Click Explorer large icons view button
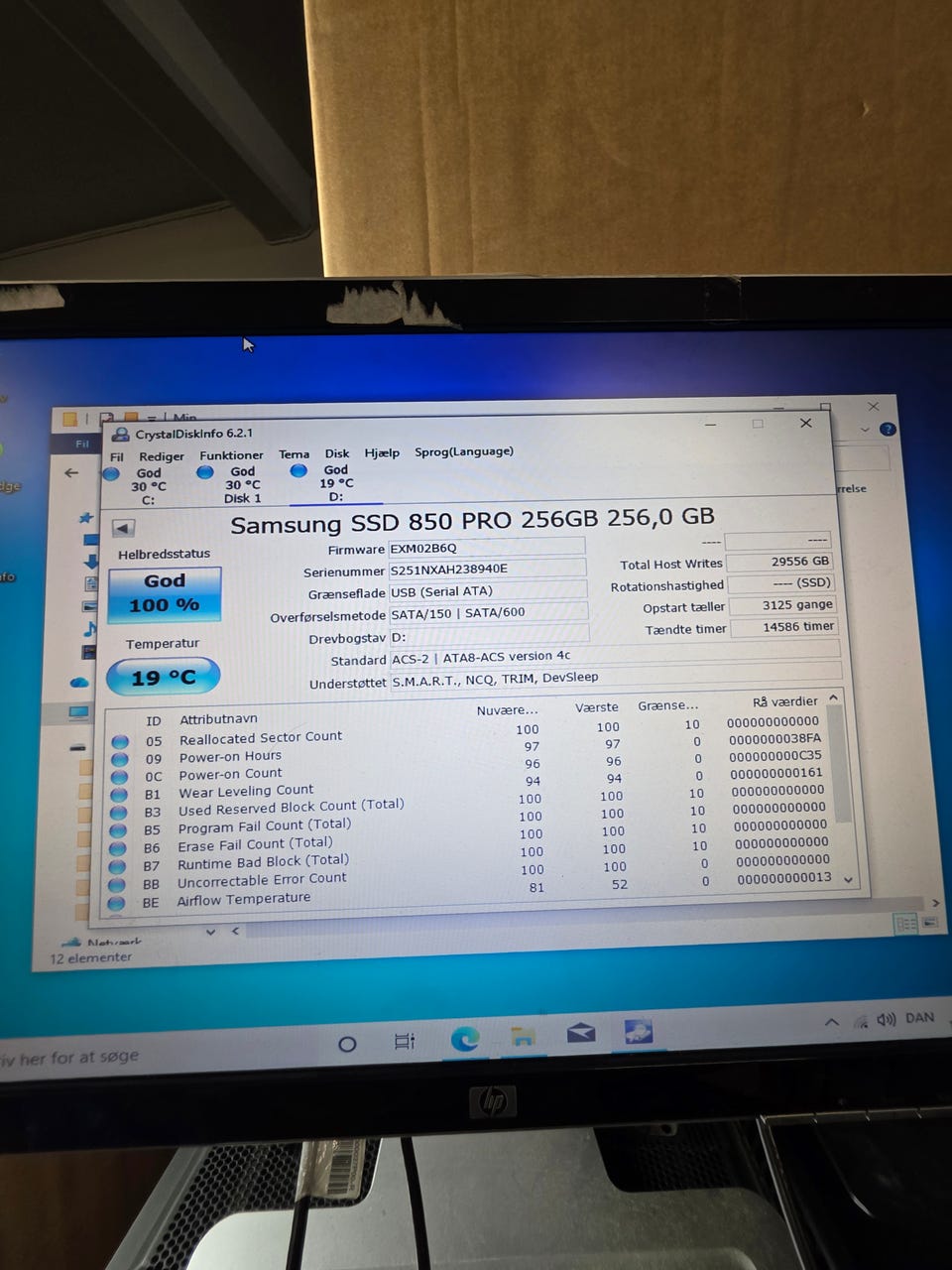This screenshot has height=1270, width=952. (x=930, y=923)
